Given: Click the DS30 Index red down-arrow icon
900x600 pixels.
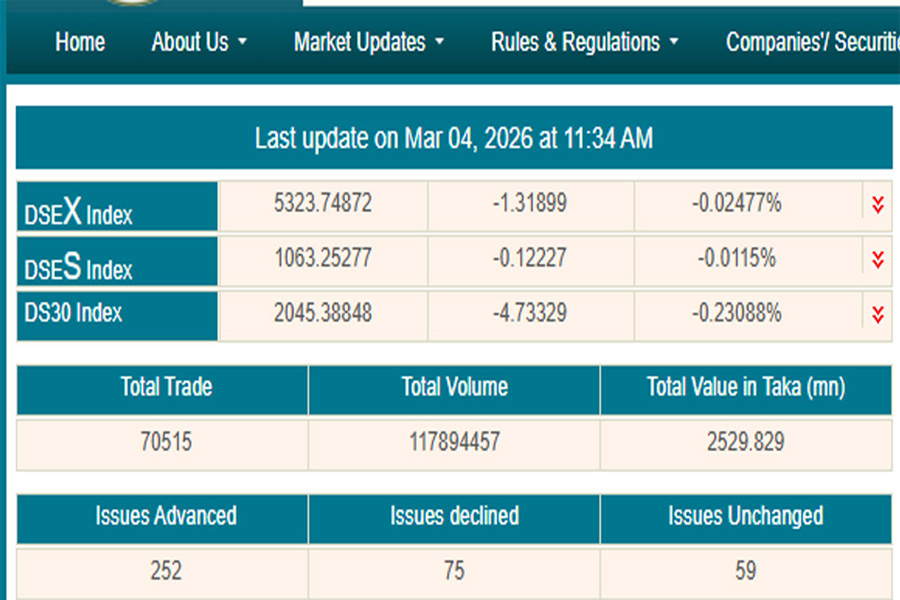Looking at the screenshot, I should tap(878, 315).
